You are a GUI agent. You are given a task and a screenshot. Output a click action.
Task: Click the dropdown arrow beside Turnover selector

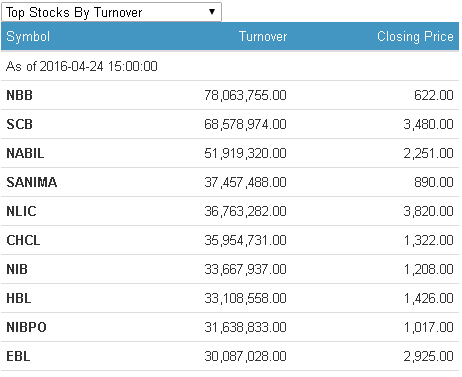pos(212,12)
